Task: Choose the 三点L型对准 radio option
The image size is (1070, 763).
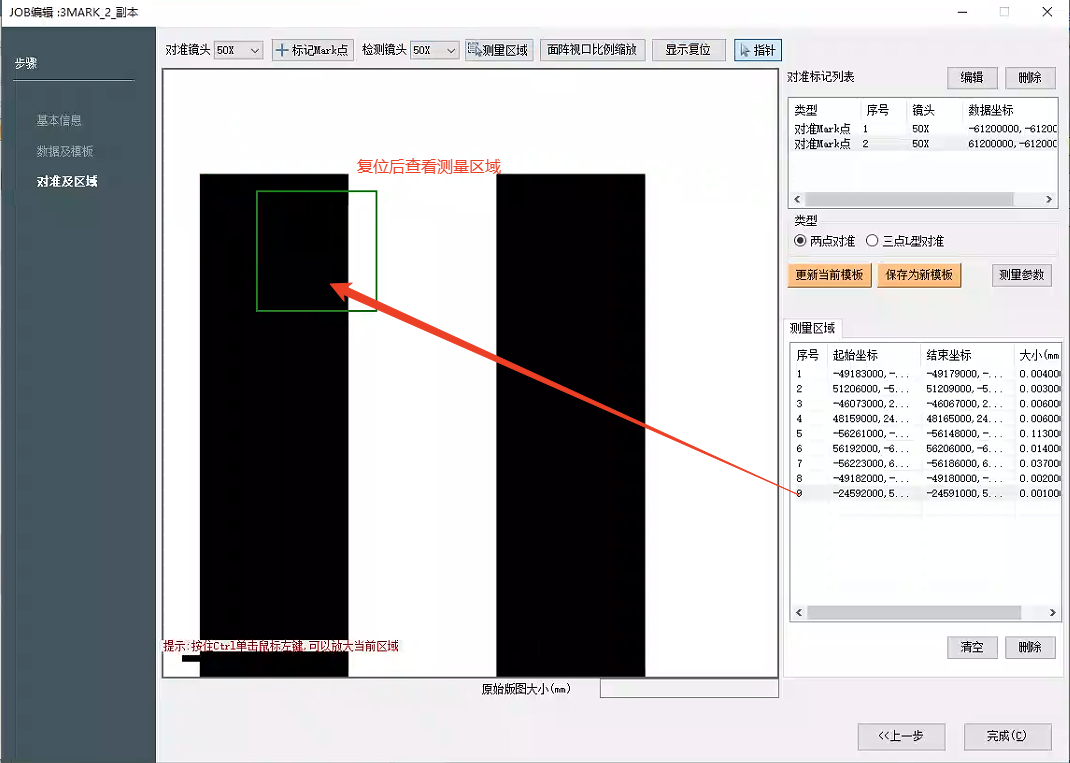Action: [872, 241]
